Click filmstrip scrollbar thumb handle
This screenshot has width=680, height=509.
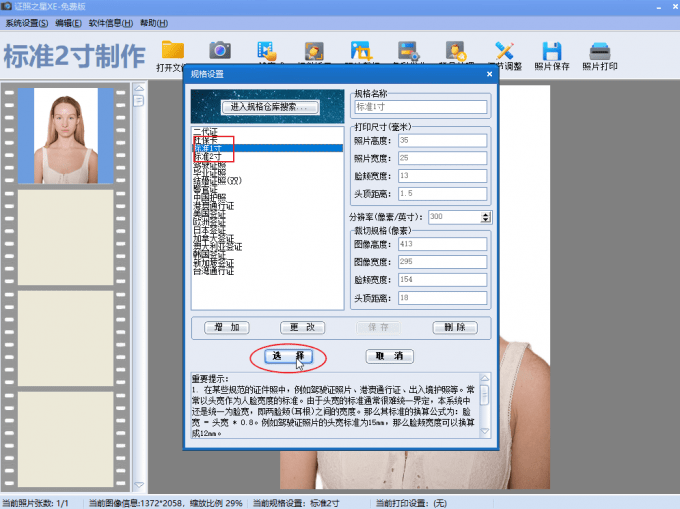(139, 101)
